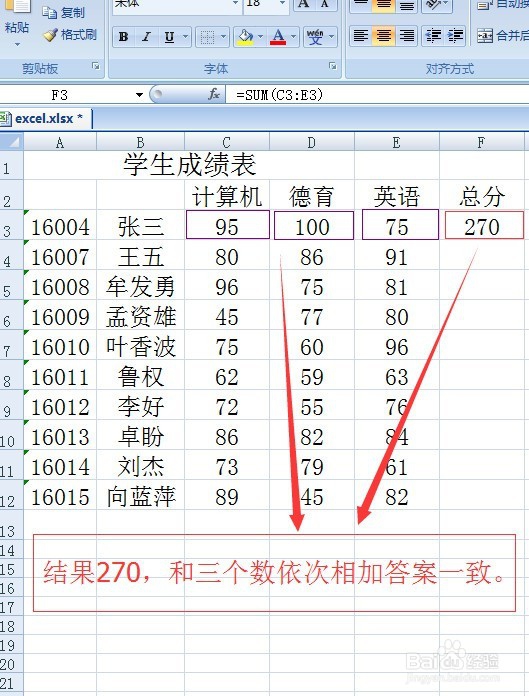Select empty cell F4 in the 总分 column
Screen dimensions: 529x696
click(x=482, y=256)
